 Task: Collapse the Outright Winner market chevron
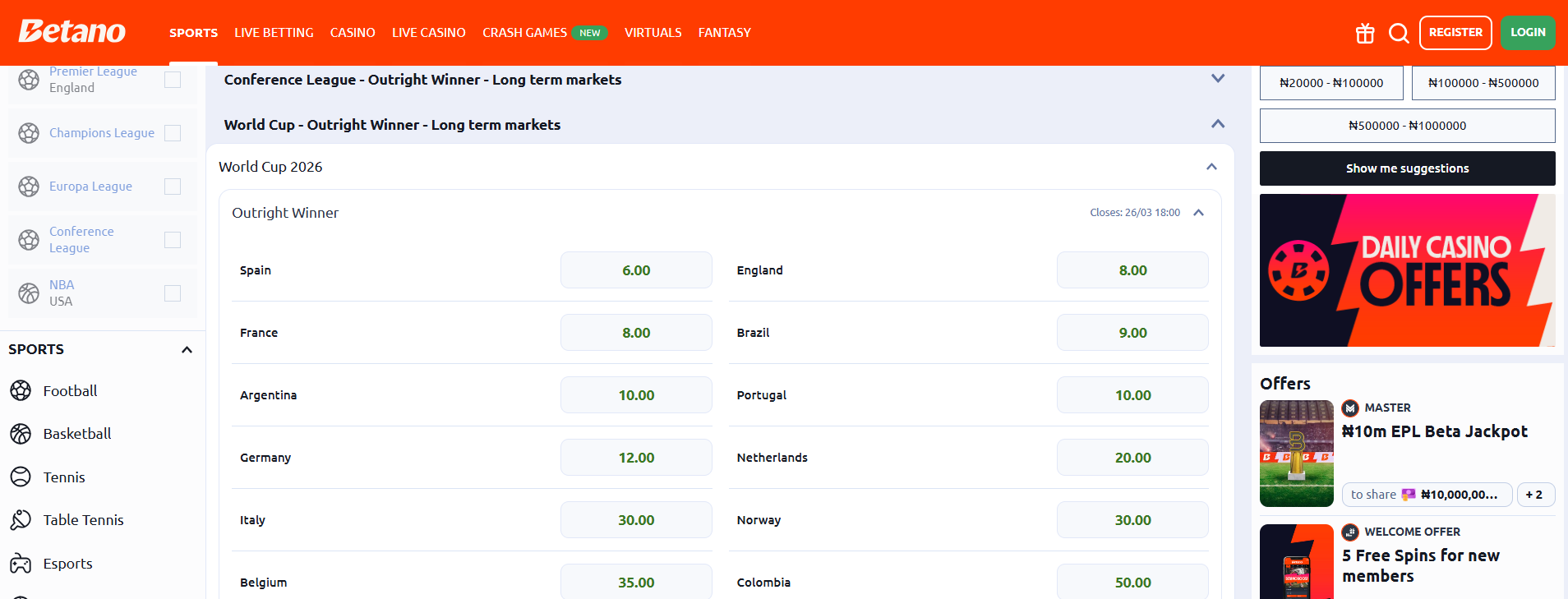click(1198, 213)
